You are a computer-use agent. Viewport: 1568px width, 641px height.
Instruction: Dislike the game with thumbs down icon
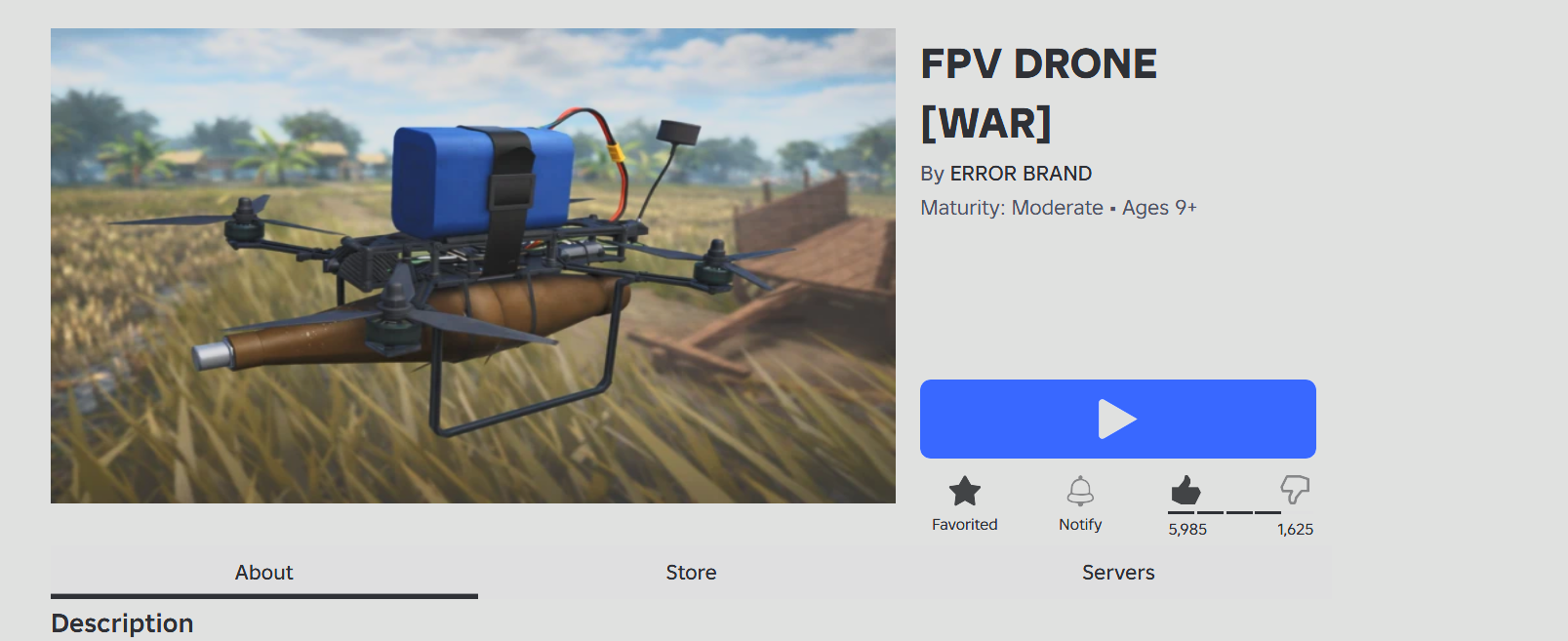[x=1295, y=490]
